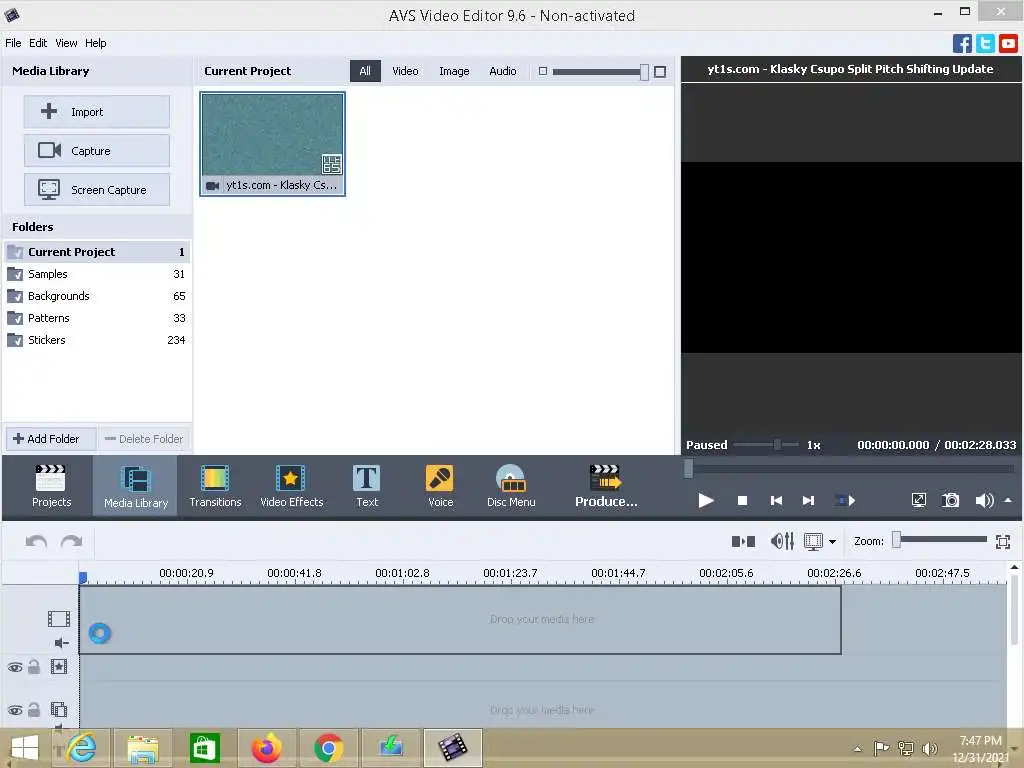Click the preview seek bar handle

[x=688, y=469]
